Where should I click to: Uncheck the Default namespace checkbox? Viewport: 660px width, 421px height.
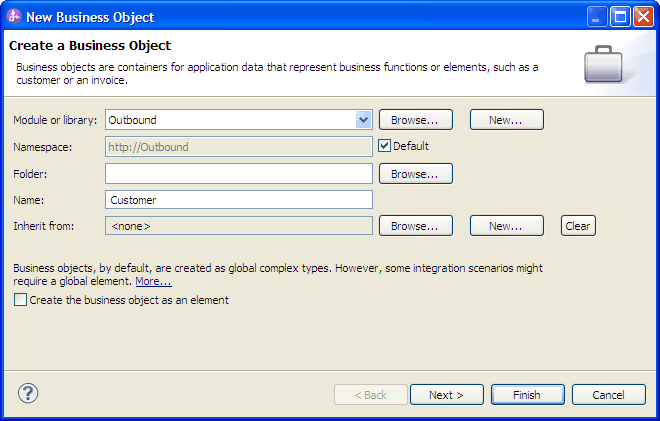click(x=384, y=146)
